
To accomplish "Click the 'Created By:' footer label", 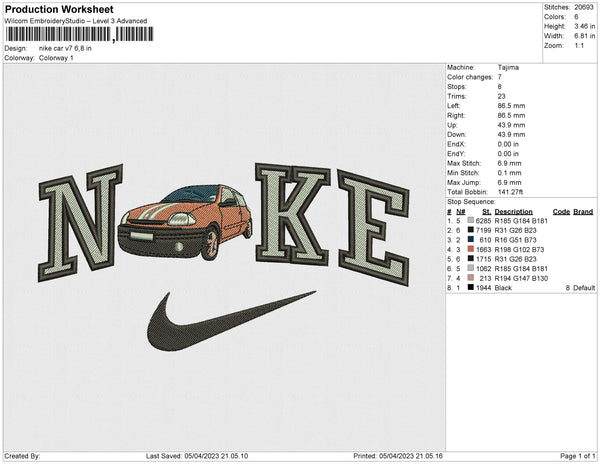I will tap(22, 456).
